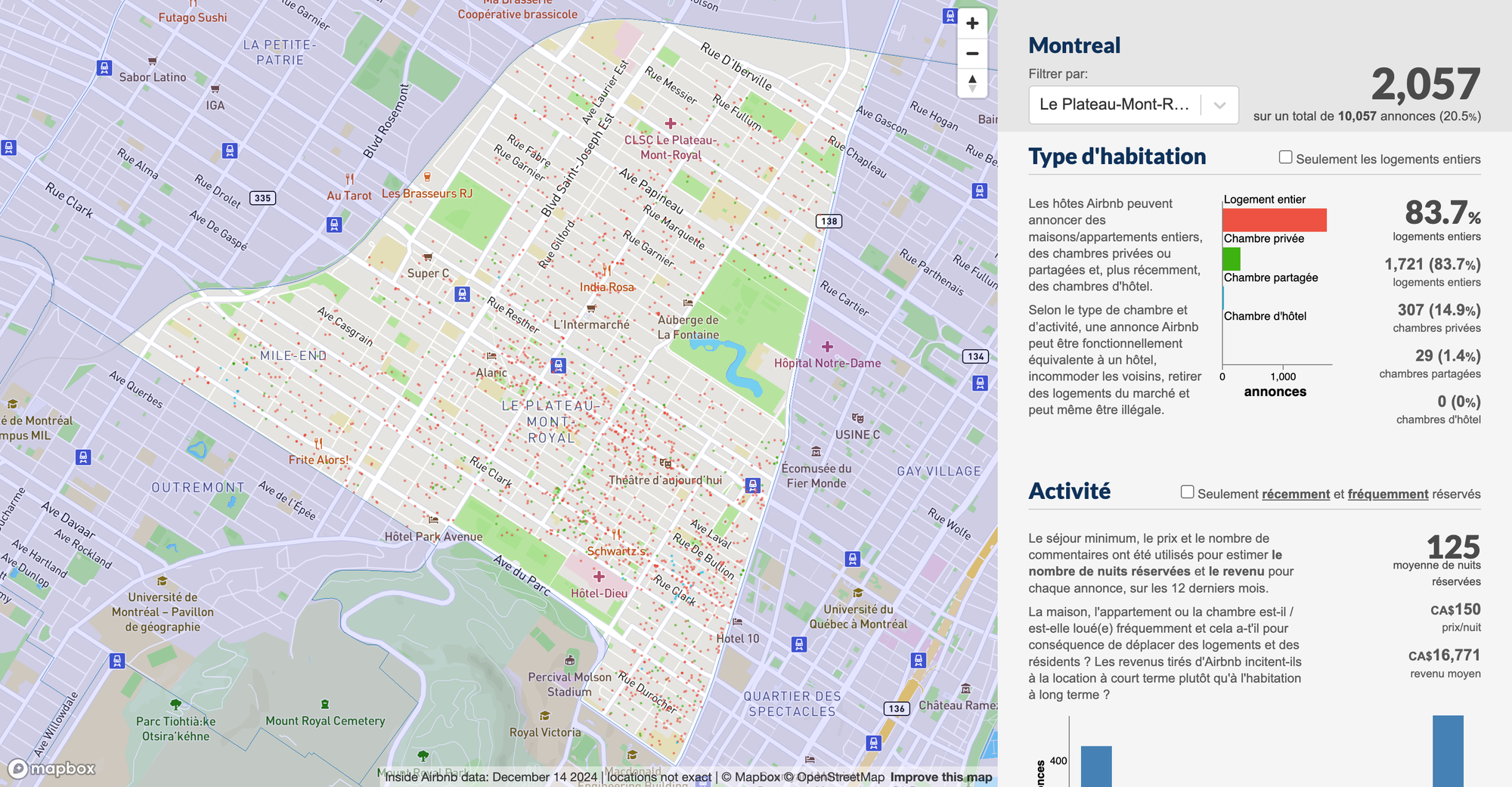1512x787 pixels.
Task: Zoom out using the minus icon
Action: coord(972,53)
